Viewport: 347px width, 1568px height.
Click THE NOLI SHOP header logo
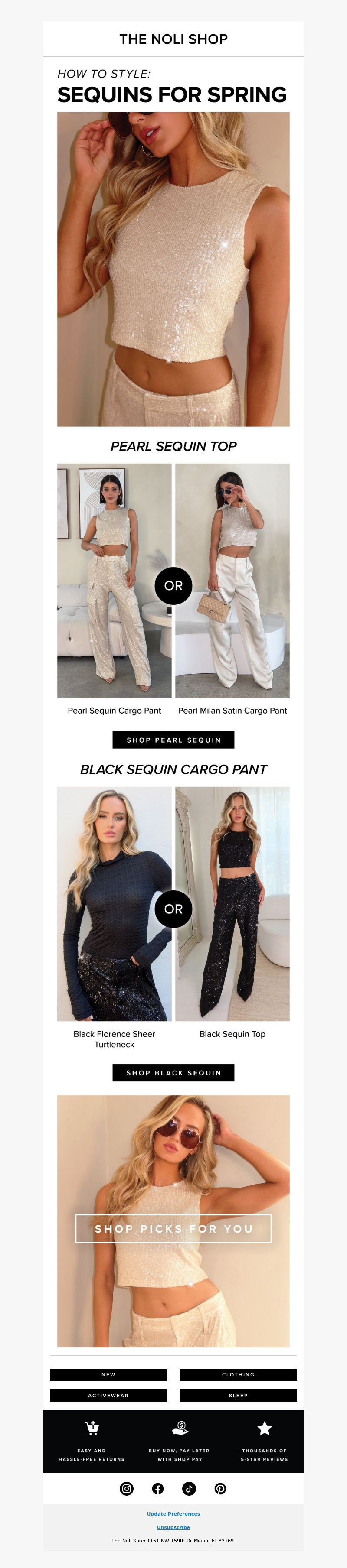(x=173, y=39)
